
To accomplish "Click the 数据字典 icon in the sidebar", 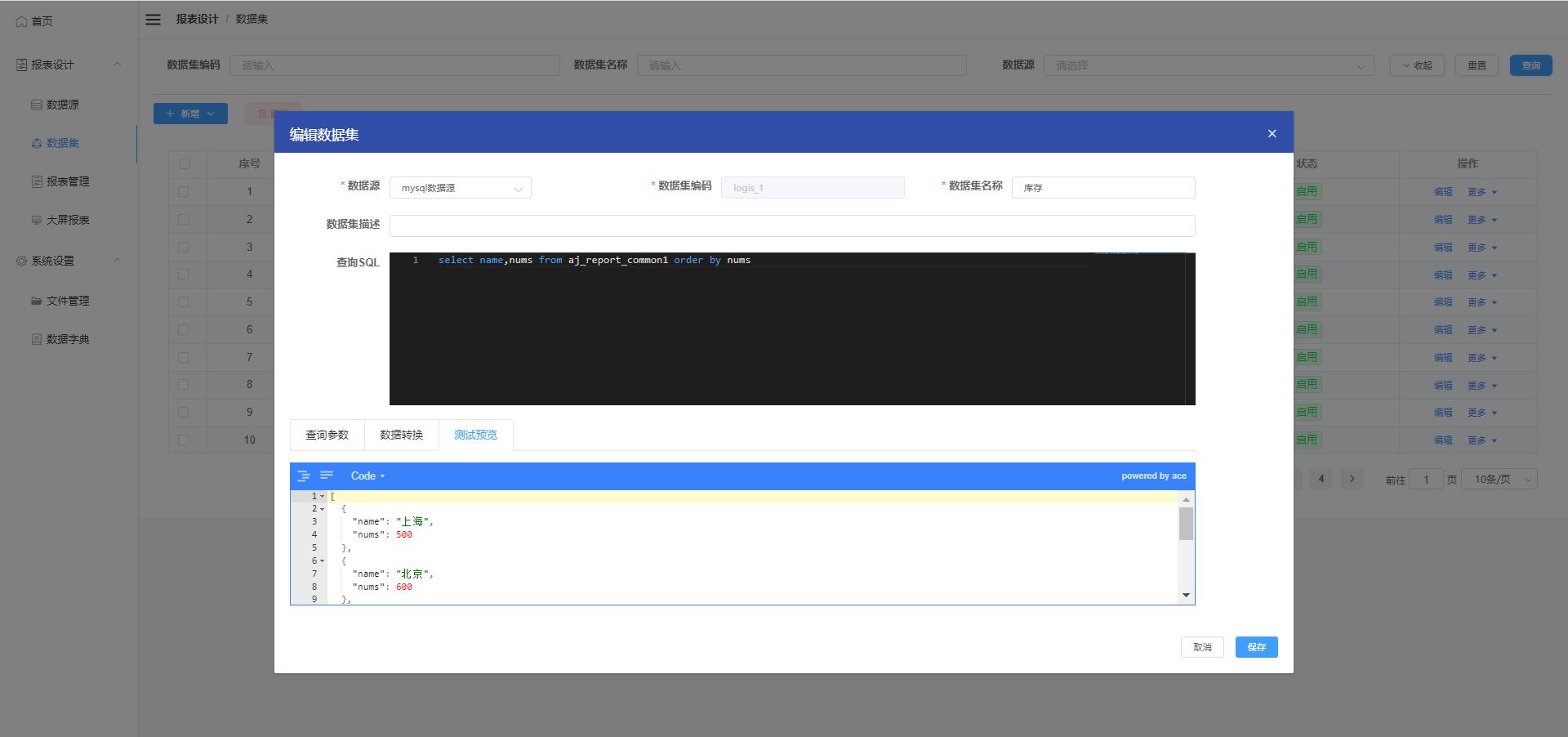I will (37, 339).
